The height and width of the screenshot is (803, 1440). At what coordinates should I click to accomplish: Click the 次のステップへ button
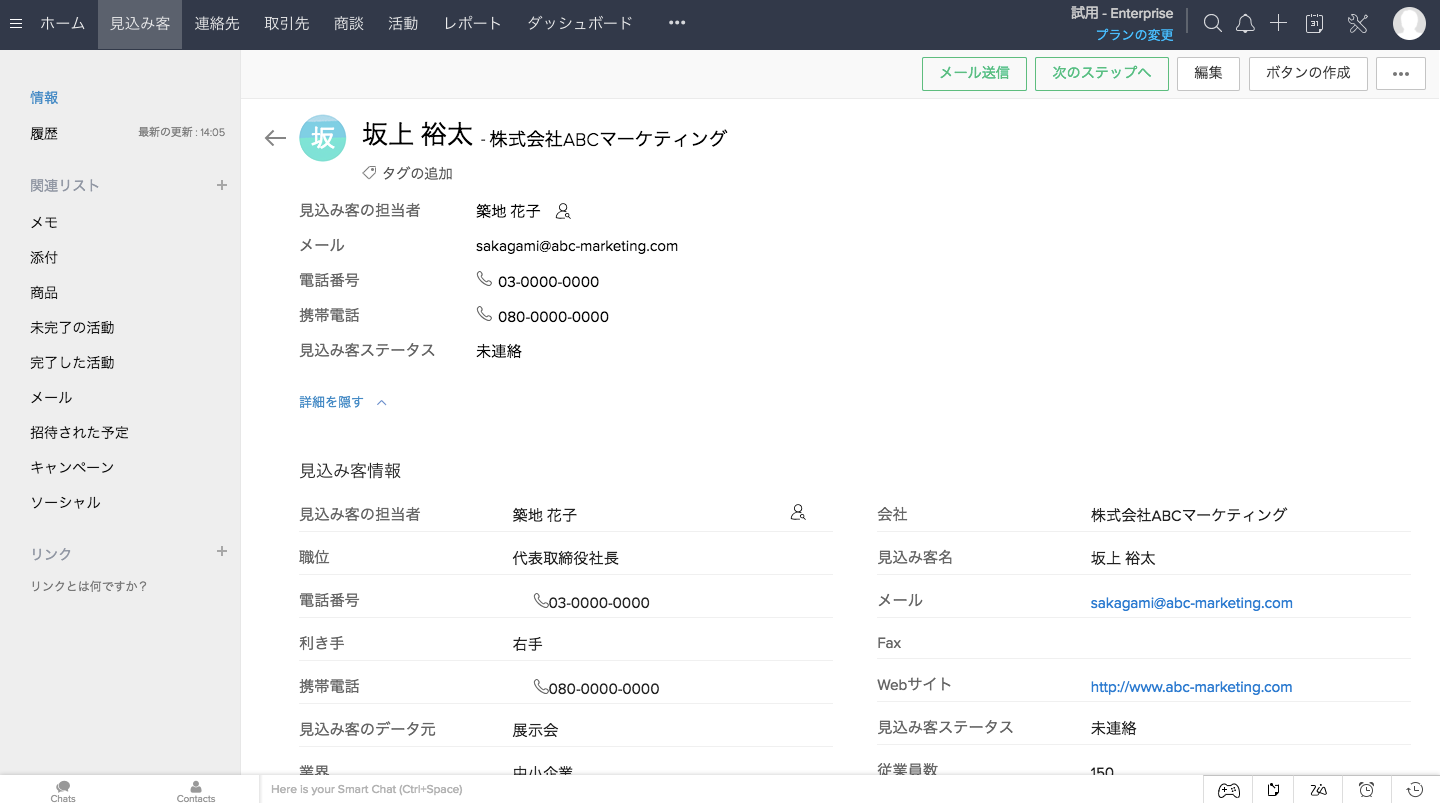click(1102, 73)
